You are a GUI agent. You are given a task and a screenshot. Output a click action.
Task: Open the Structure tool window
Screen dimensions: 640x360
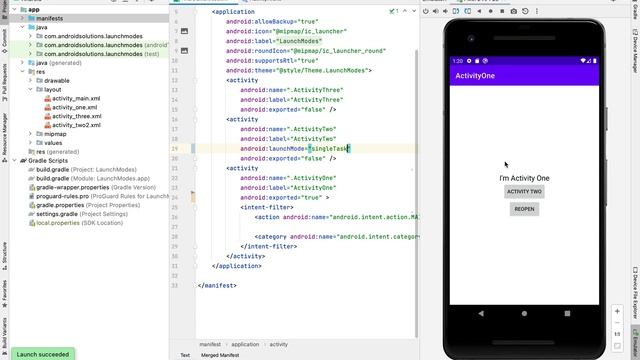click(x=4, y=256)
